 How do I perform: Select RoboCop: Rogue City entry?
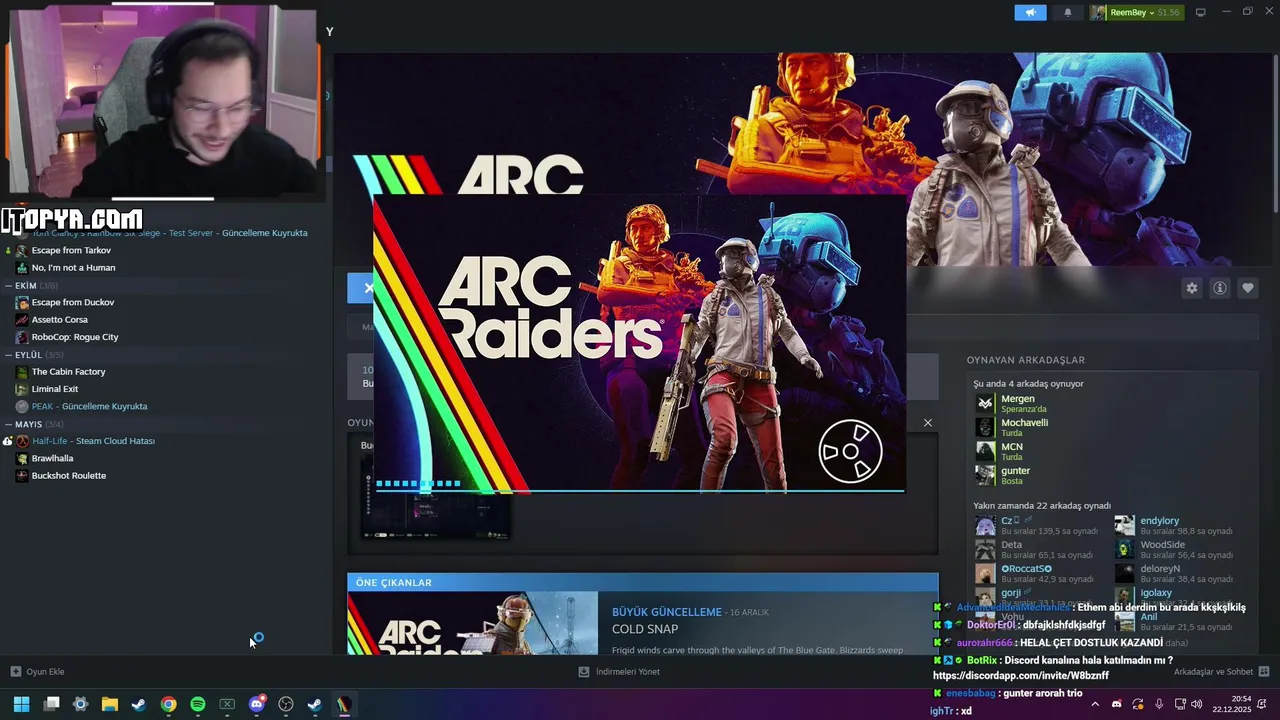pos(75,337)
